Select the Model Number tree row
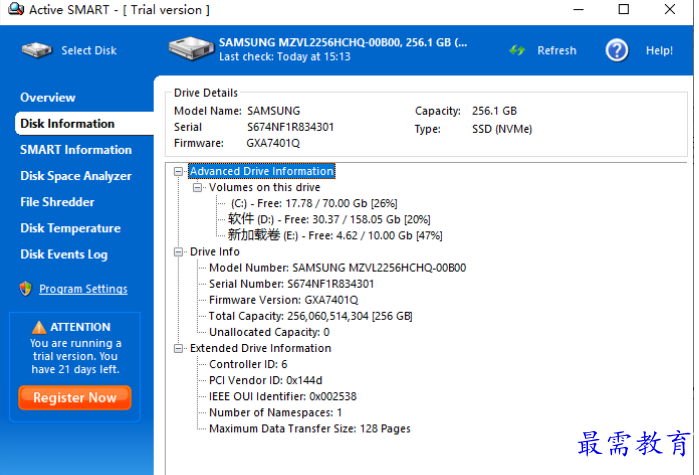The image size is (699, 475). 337,268
